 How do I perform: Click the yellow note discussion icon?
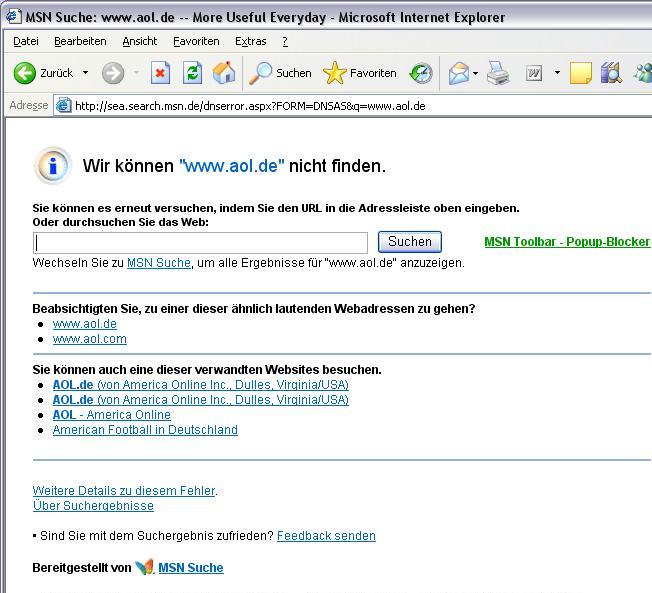[580, 73]
